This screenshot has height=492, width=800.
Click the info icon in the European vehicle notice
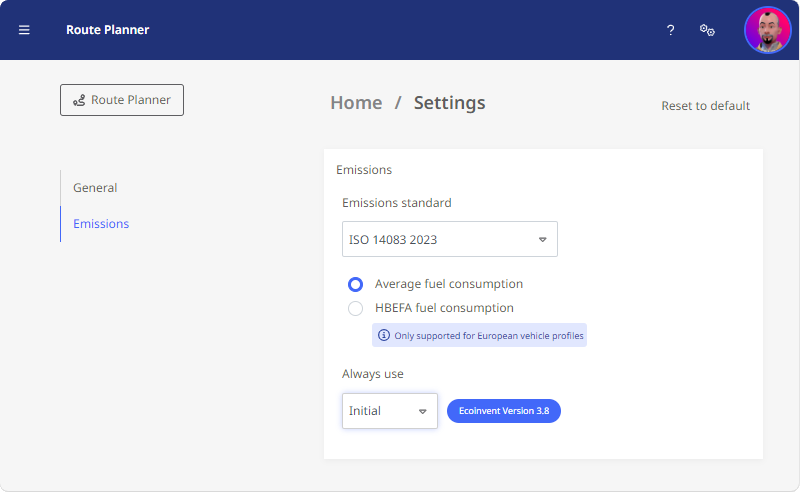click(x=384, y=335)
